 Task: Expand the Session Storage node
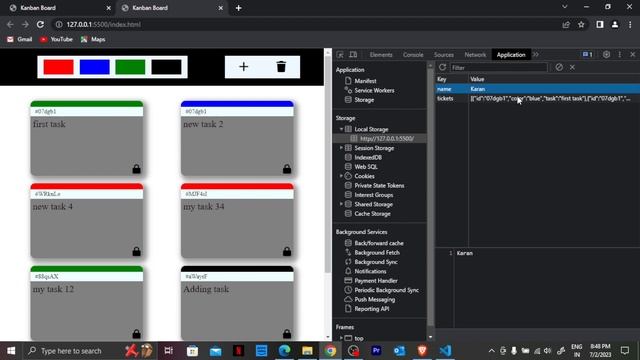click(x=341, y=148)
